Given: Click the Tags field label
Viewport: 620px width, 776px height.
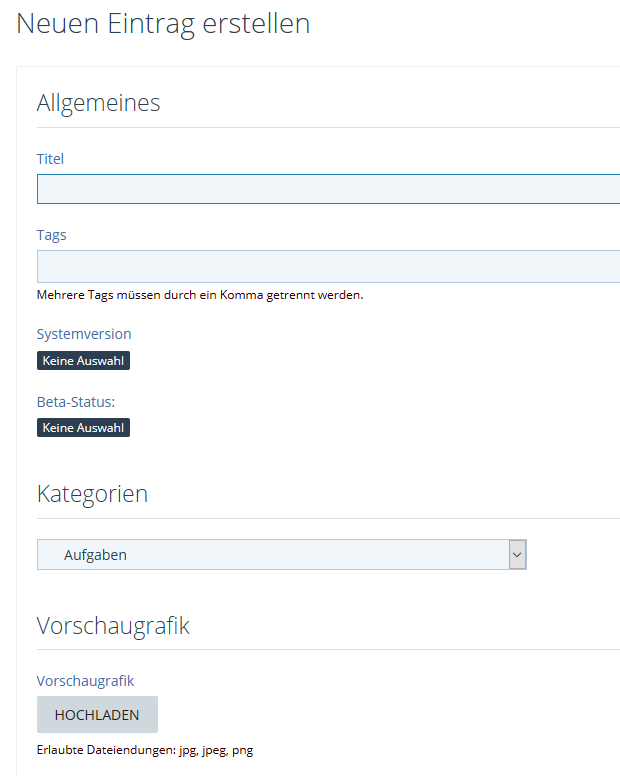Looking at the screenshot, I should pos(52,235).
